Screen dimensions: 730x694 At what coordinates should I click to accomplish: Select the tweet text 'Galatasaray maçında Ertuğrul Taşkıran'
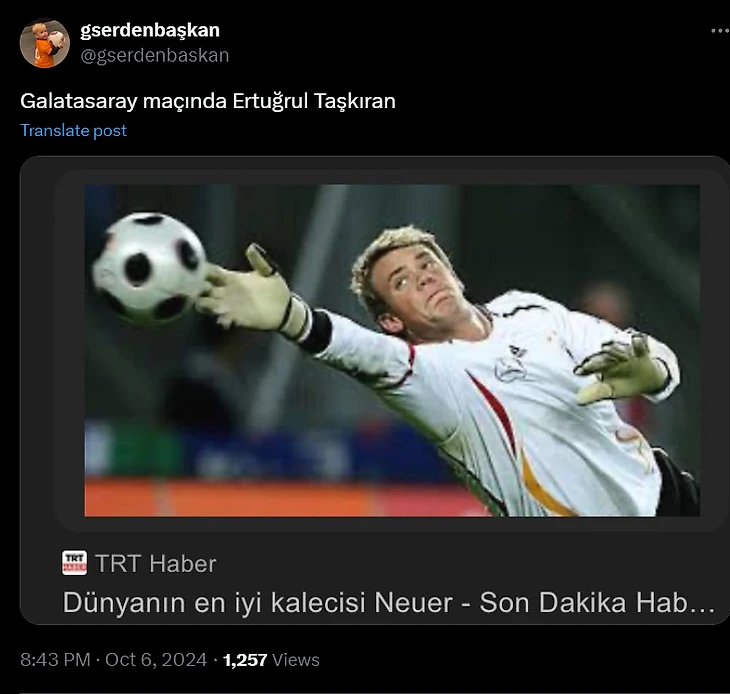tap(208, 101)
